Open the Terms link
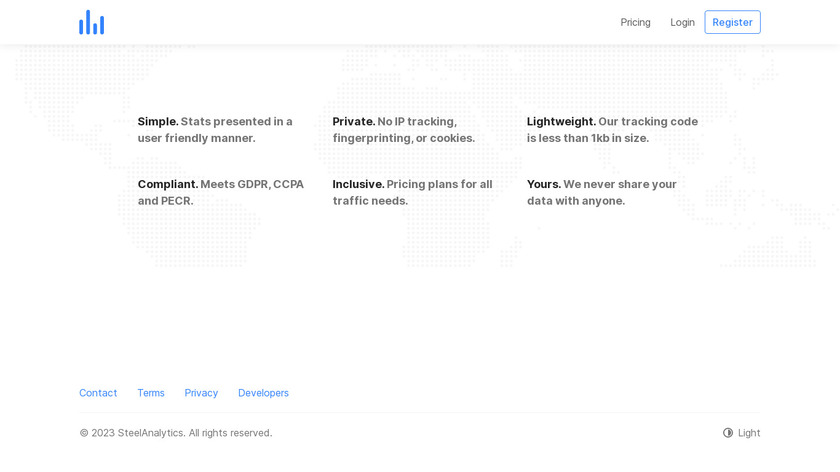This screenshot has width=840, height=472. coord(151,393)
